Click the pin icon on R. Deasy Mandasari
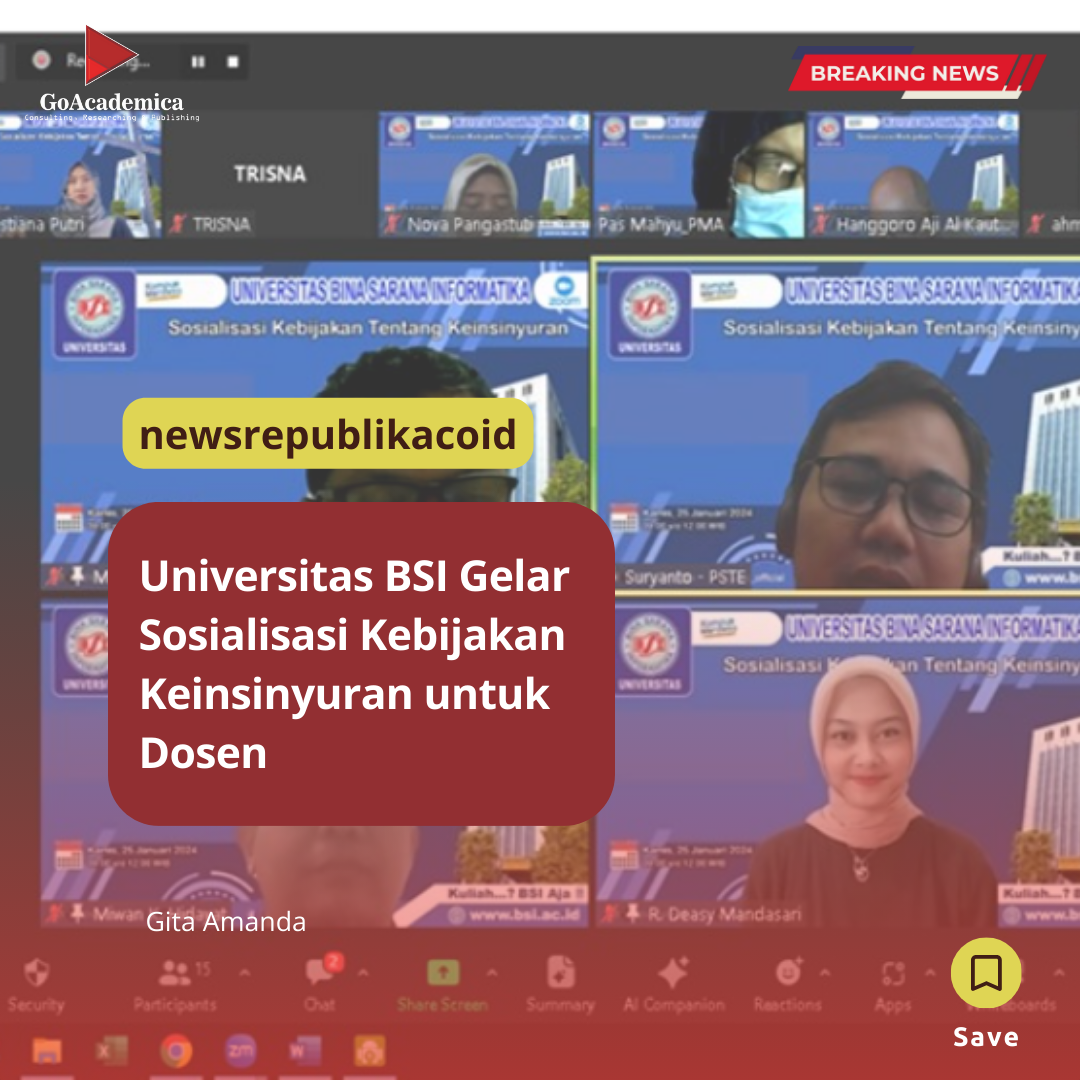 tap(632, 913)
